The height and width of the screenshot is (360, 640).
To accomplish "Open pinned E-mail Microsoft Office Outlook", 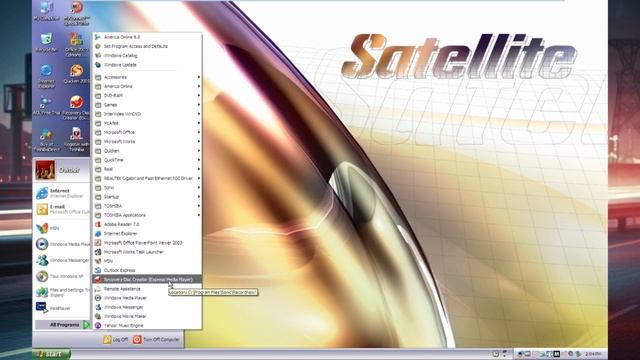I will pyautogui.click(x=62, y=209).
